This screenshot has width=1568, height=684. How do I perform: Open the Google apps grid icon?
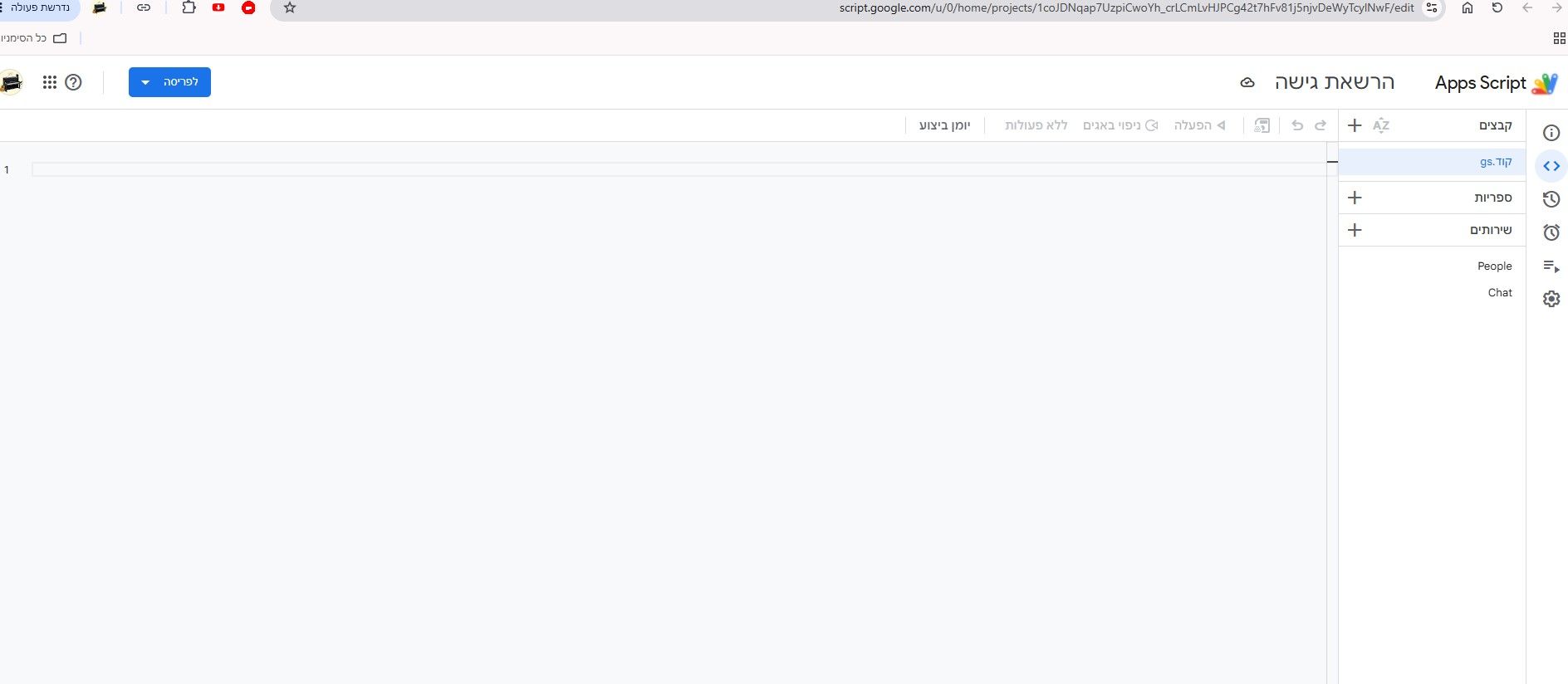click(50, 82)
